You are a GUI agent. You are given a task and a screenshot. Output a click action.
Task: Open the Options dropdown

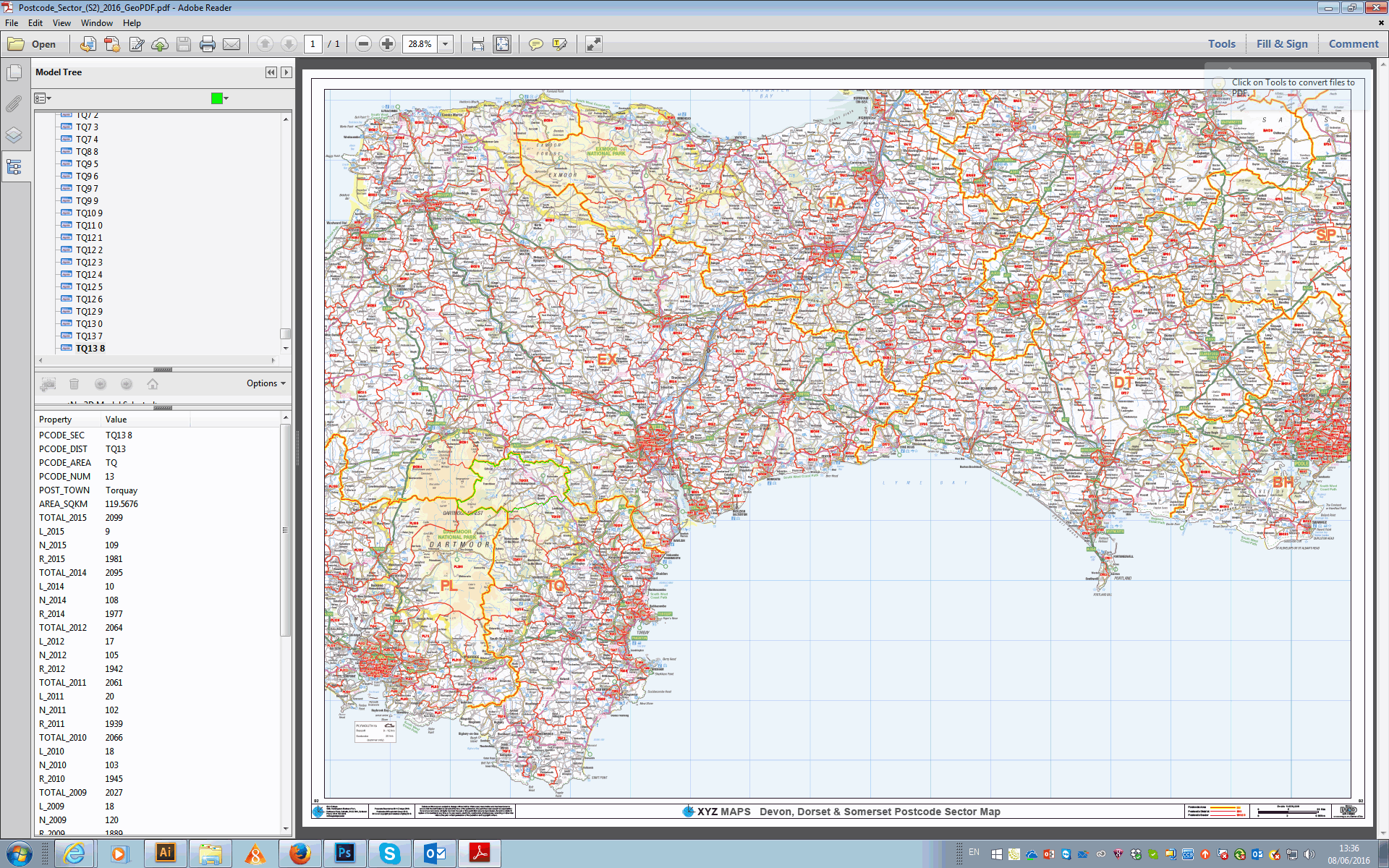click(266, 383)
